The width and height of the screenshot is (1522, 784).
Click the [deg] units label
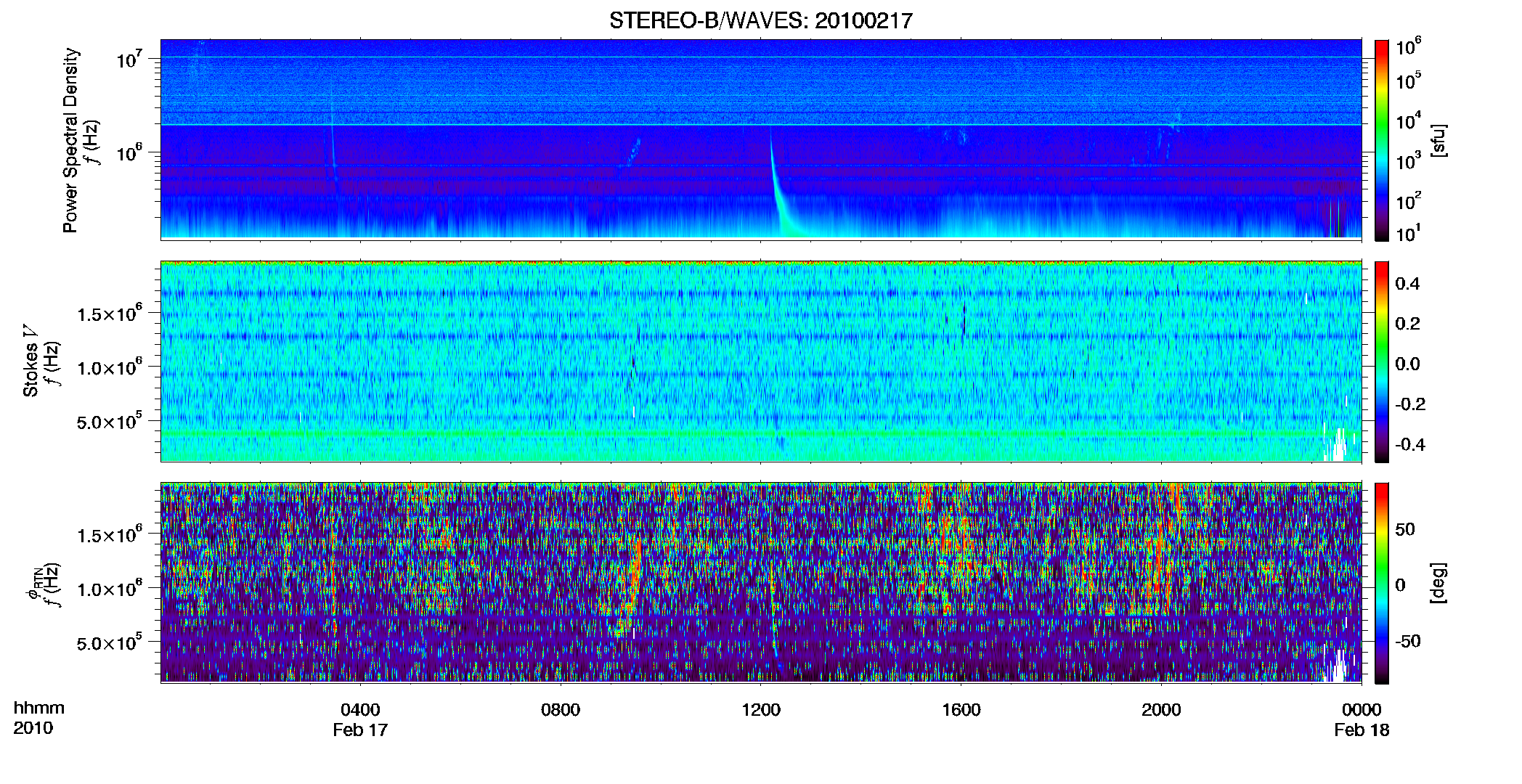tap(1438, 583)
